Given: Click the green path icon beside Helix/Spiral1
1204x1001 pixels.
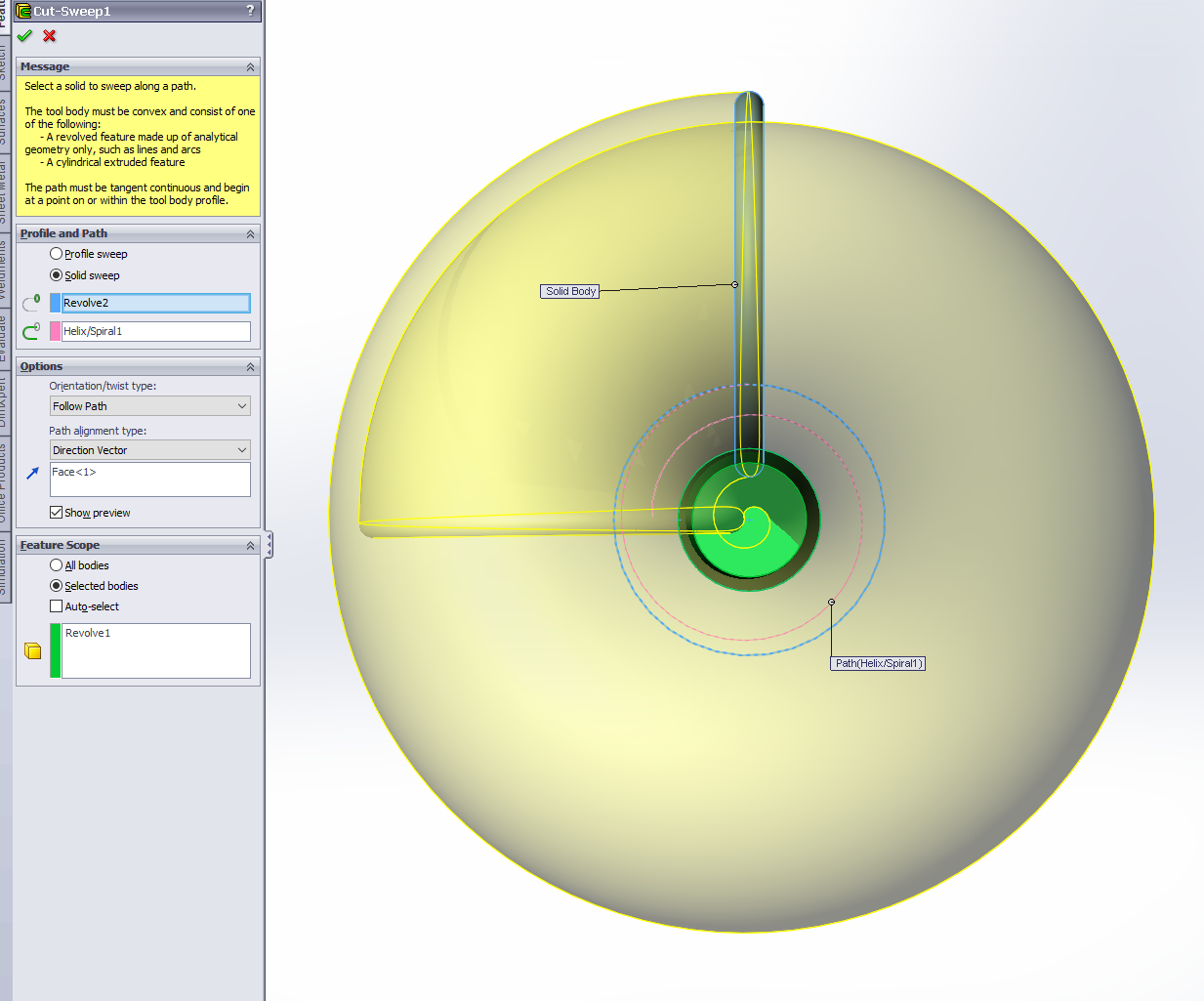Looking at the screenshot, I should (x=31, y=332).
